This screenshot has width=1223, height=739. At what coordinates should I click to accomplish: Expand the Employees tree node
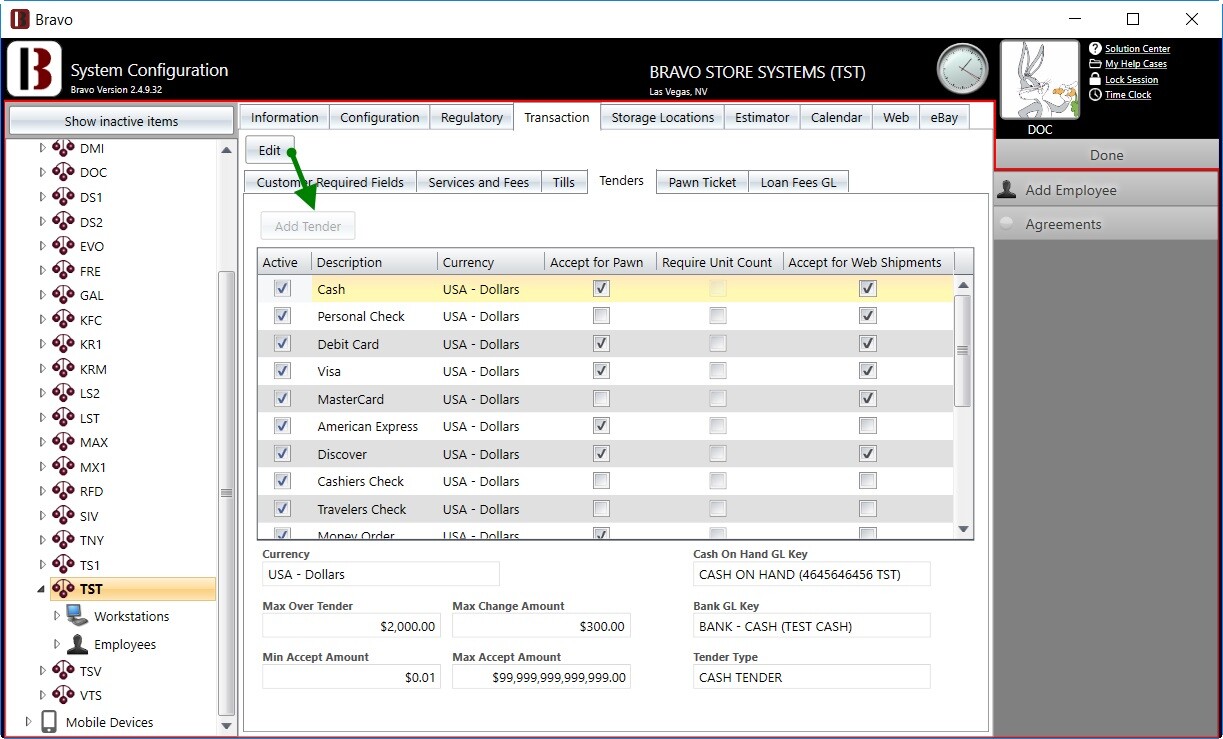point(56,644)
